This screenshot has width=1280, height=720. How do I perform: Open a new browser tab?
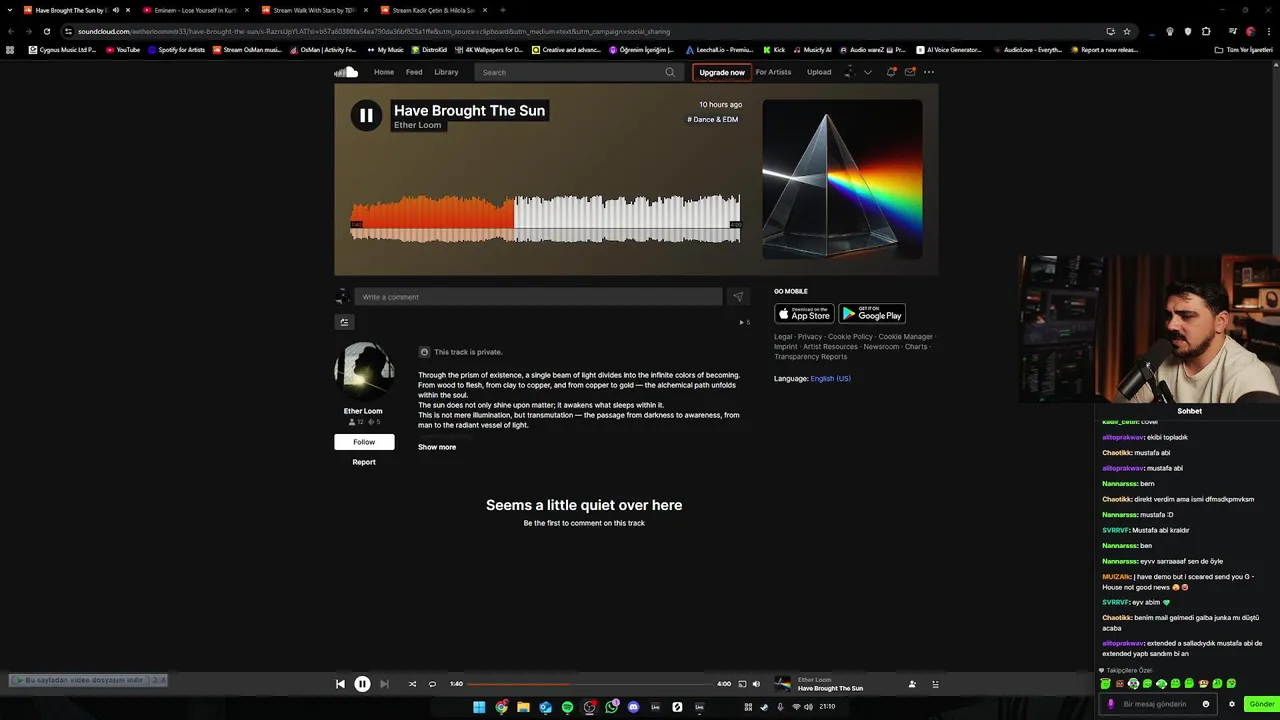[x=502, y=10]
